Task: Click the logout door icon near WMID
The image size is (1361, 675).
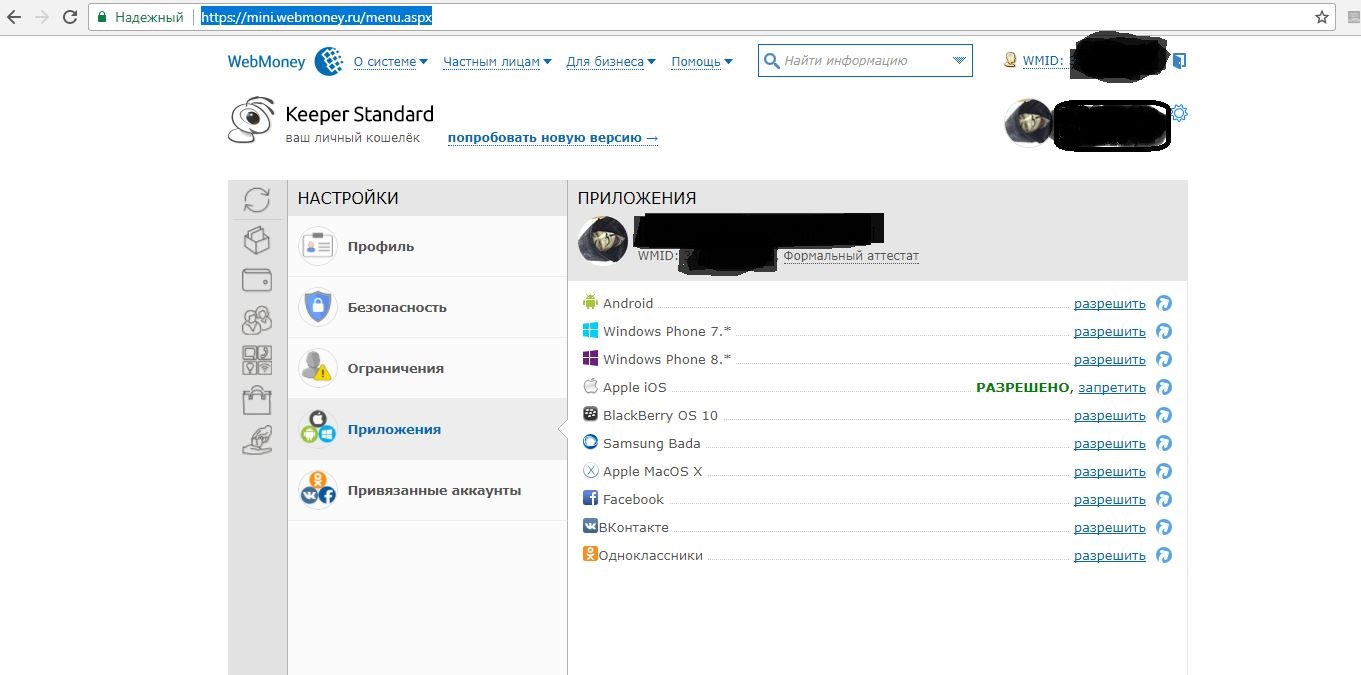Action: (1179, 61)
